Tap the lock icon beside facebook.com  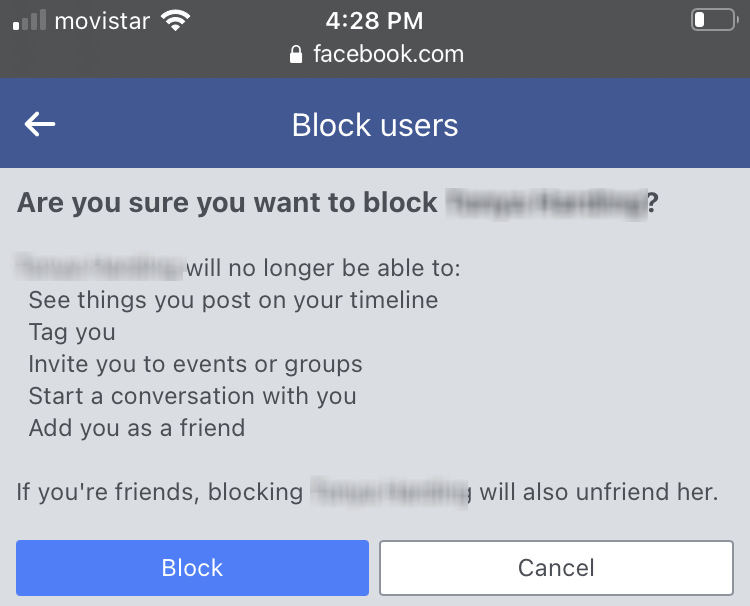[x=295, y=54]
